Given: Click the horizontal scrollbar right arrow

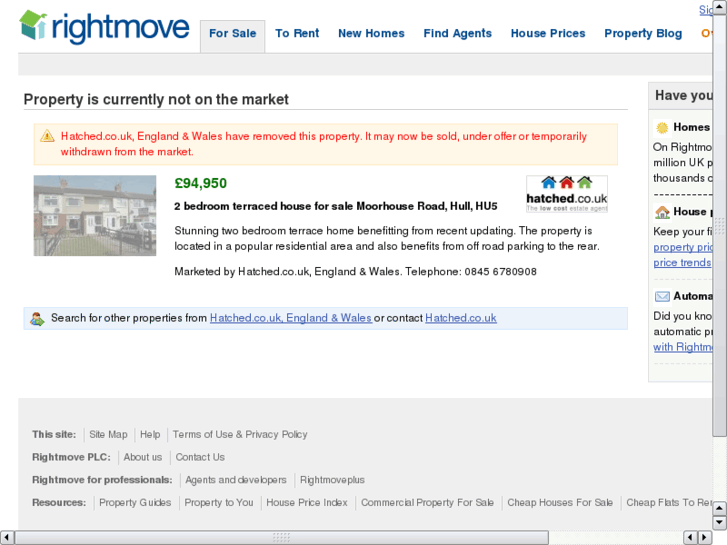Looking at the screenshot, I should pyautogui.click(x=705, y=538).
